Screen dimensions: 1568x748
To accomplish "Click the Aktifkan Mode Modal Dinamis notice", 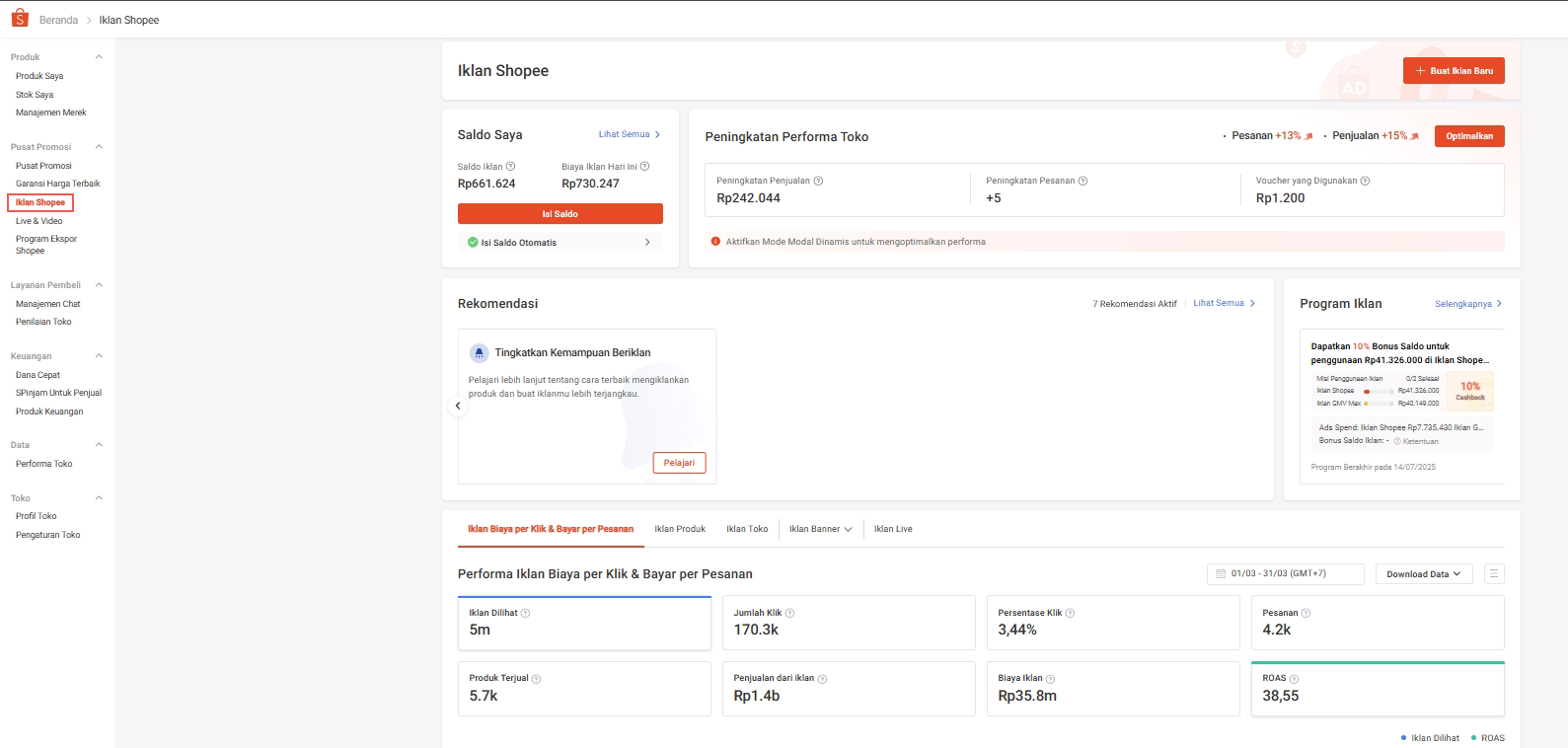I will (x=1105, y=242).
